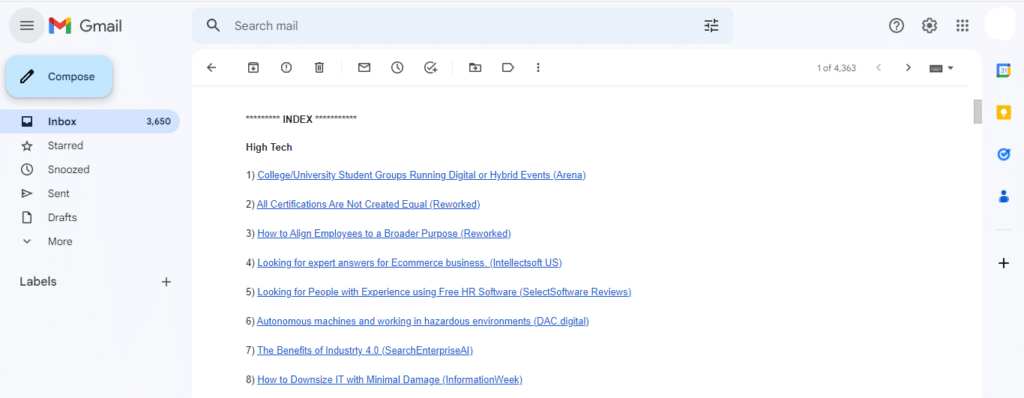Click the Gmail logo
Screen dimensions: 1024x398
(86, 25)
